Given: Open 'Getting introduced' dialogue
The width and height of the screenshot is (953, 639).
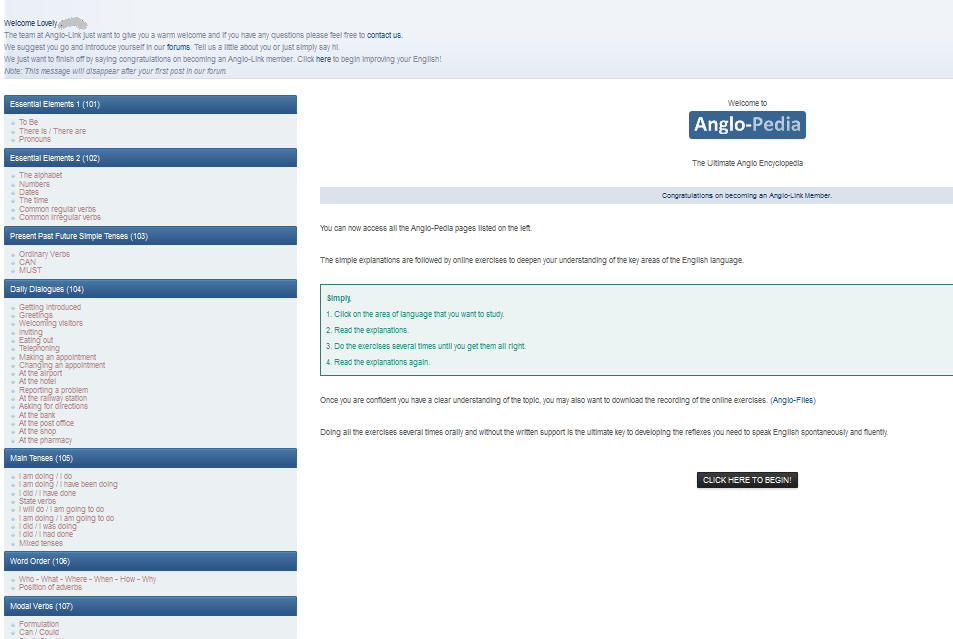Looking at the screenshot, I should click(49, 308).
